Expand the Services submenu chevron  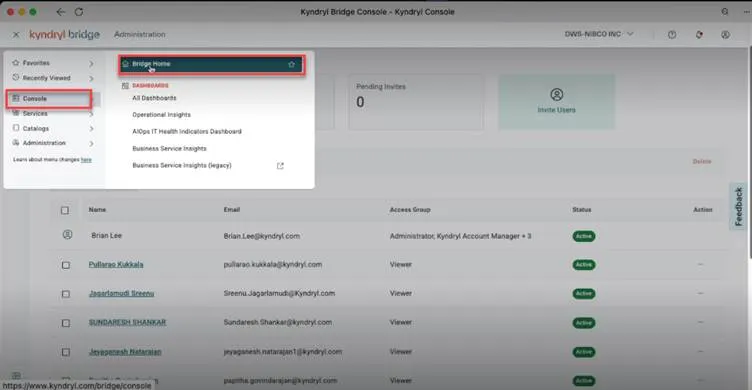[91, 114]
